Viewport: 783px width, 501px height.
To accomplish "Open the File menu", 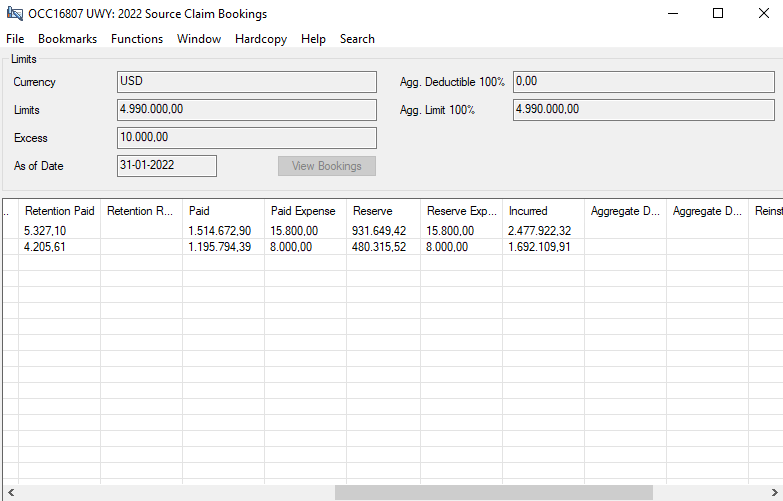I will (x=15, y=39).
